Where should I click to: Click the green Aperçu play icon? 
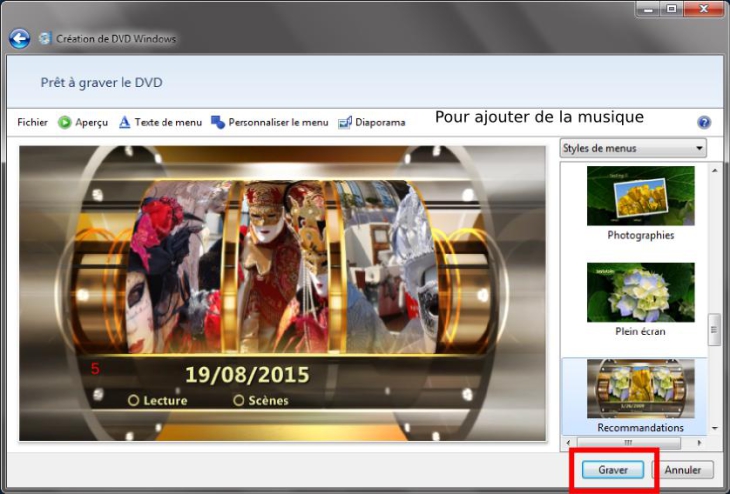64,122
